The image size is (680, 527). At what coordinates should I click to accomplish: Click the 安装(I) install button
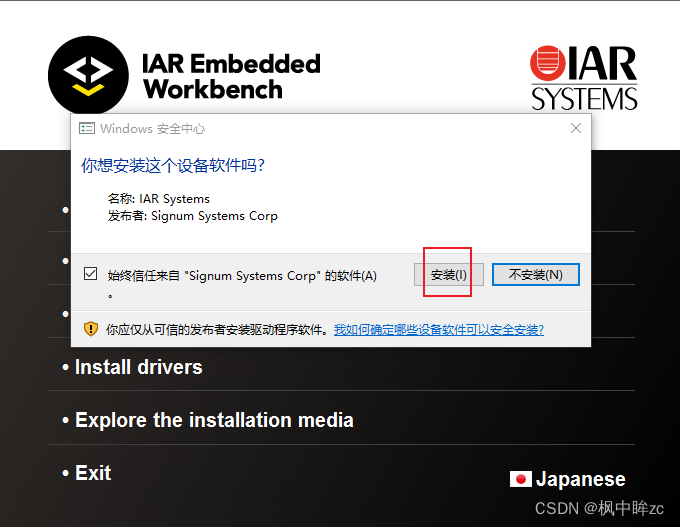click(448, 275)
